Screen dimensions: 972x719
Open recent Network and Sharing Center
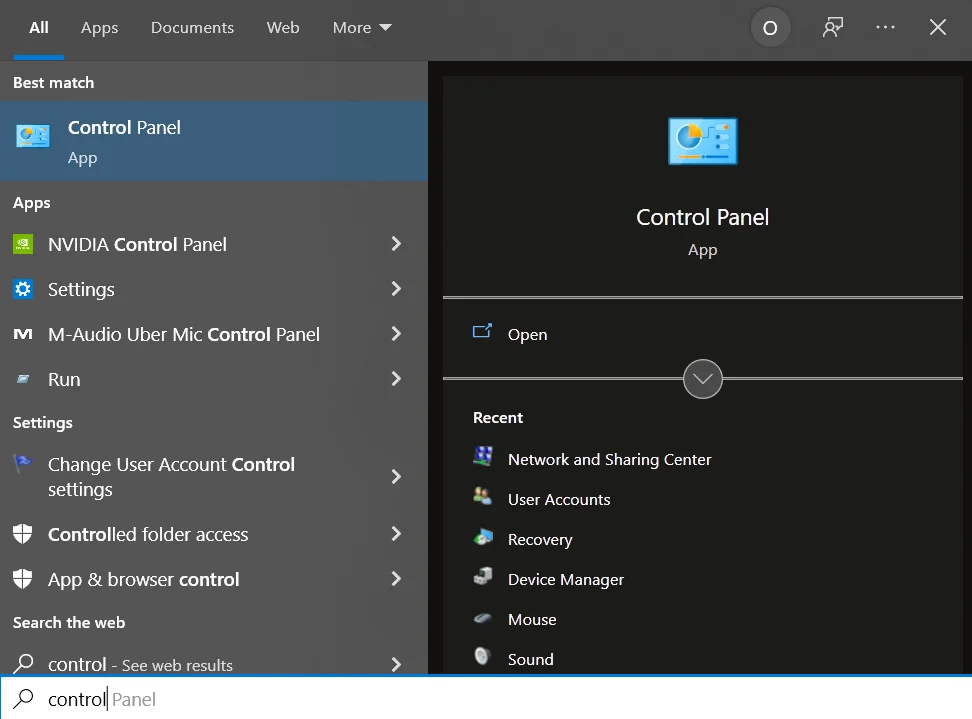click(609, 460)
